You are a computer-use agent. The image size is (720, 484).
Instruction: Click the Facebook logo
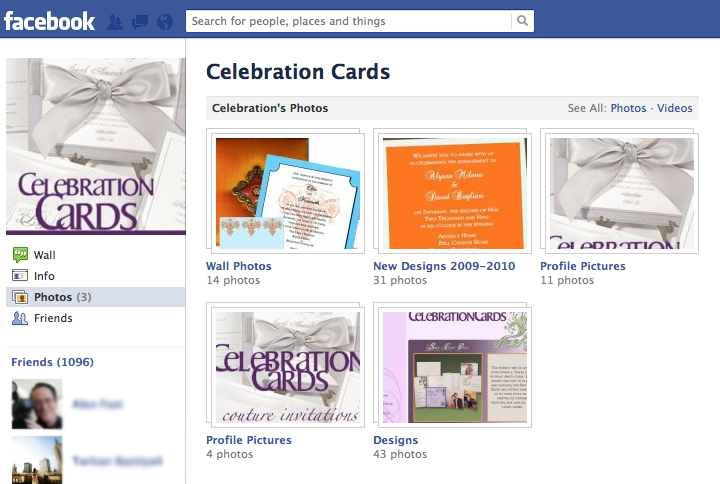point(49,21)
